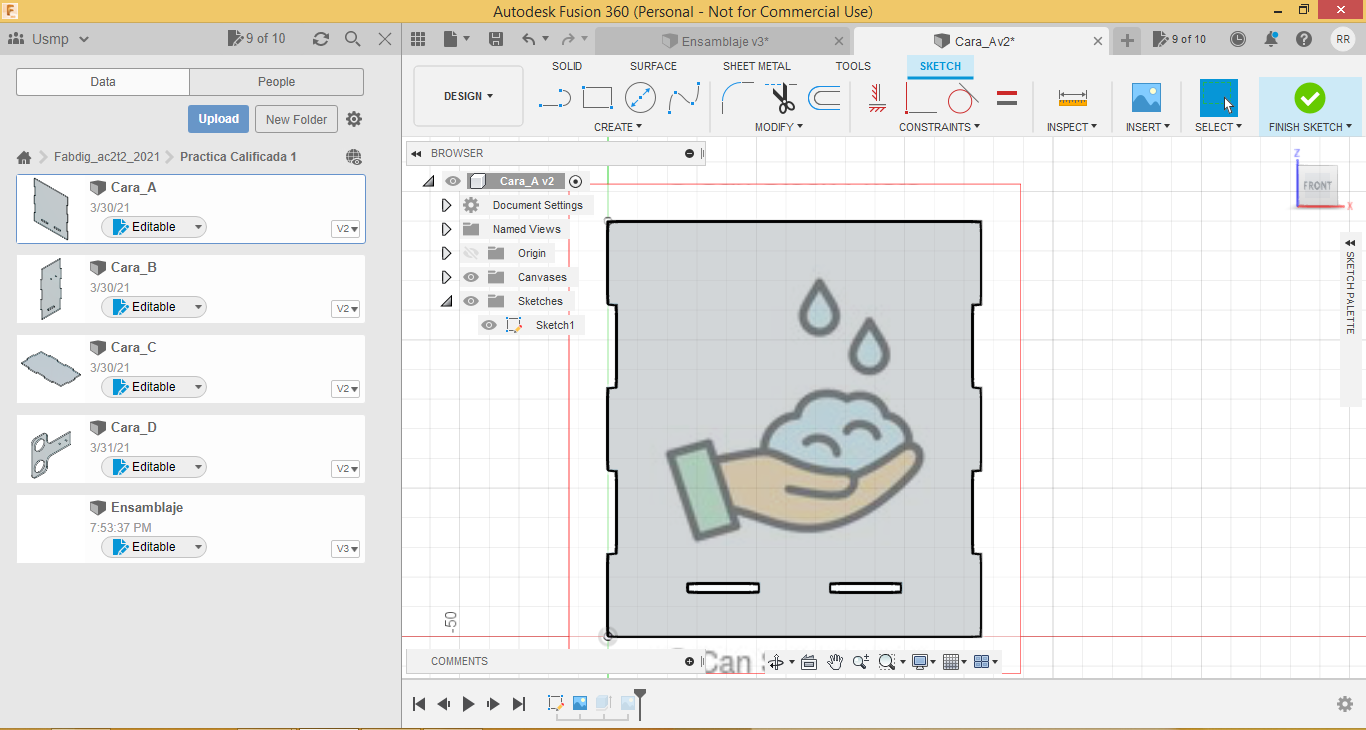Select the 2-point Rectangle sketch tool
The image size is (1366, 730).
click(x=597, y=98)
